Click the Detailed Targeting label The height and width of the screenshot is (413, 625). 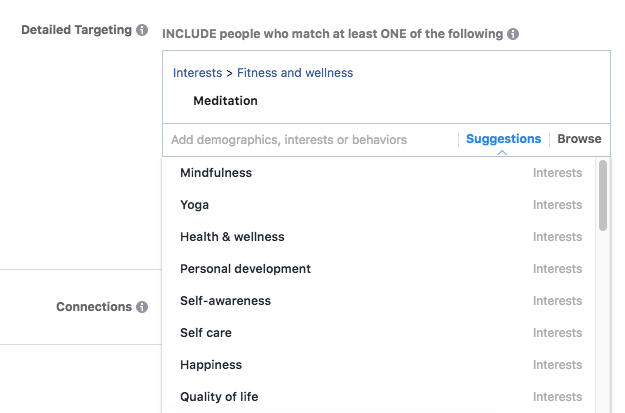click(x=77, y=30)
